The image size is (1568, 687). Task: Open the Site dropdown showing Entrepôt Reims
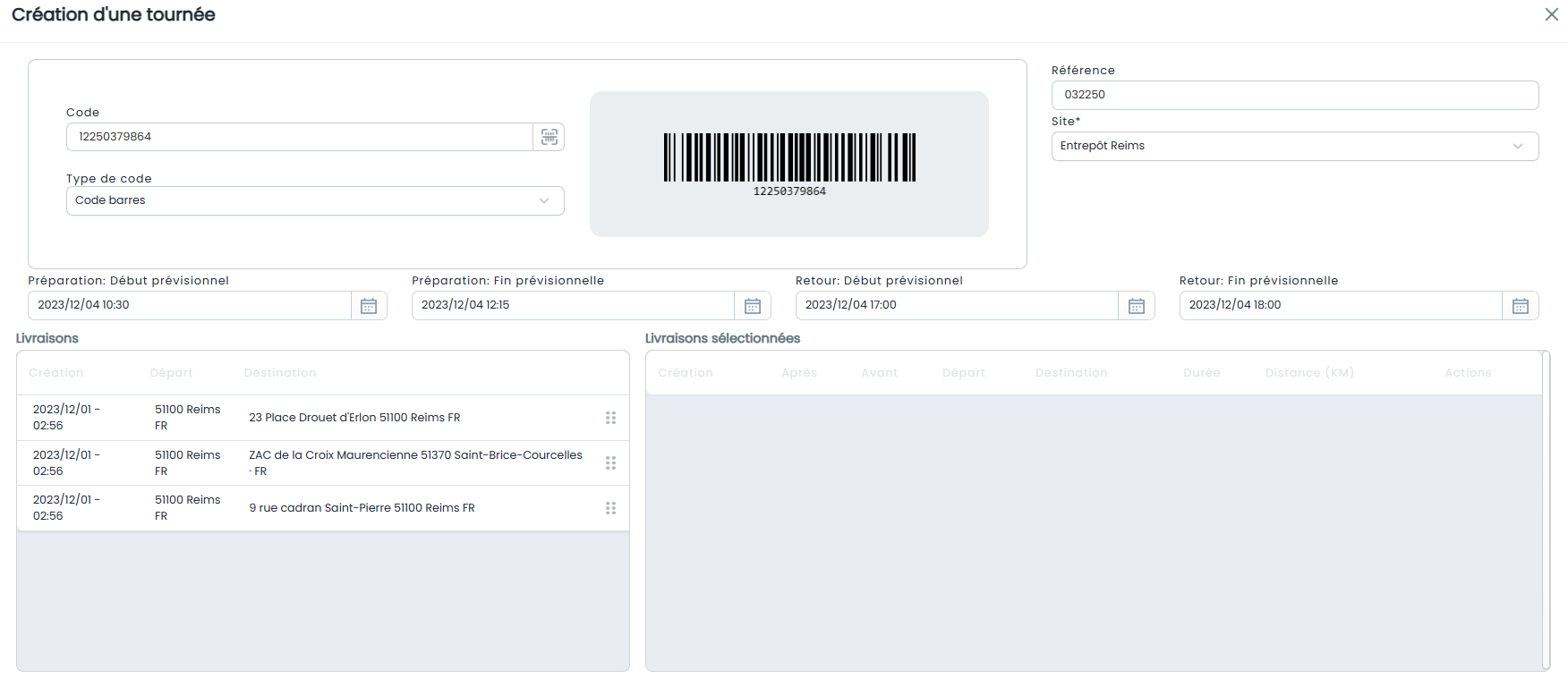pyautogui.click(x=1295, y=146)
